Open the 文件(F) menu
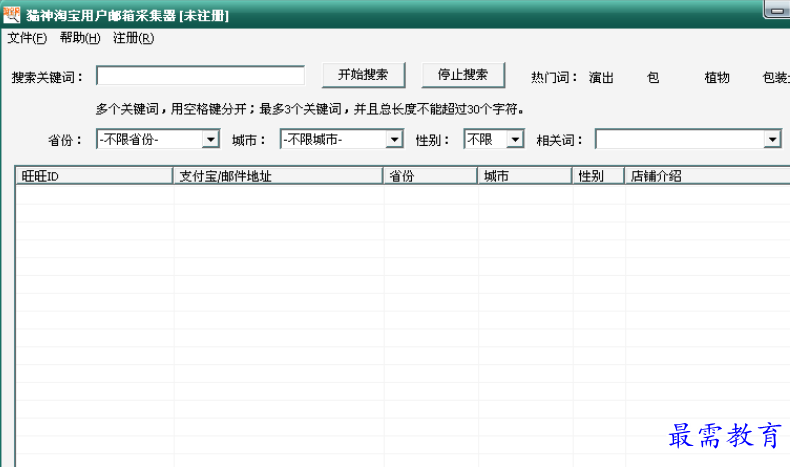Screen dimensions: 790x467 [x=27, y=38]
